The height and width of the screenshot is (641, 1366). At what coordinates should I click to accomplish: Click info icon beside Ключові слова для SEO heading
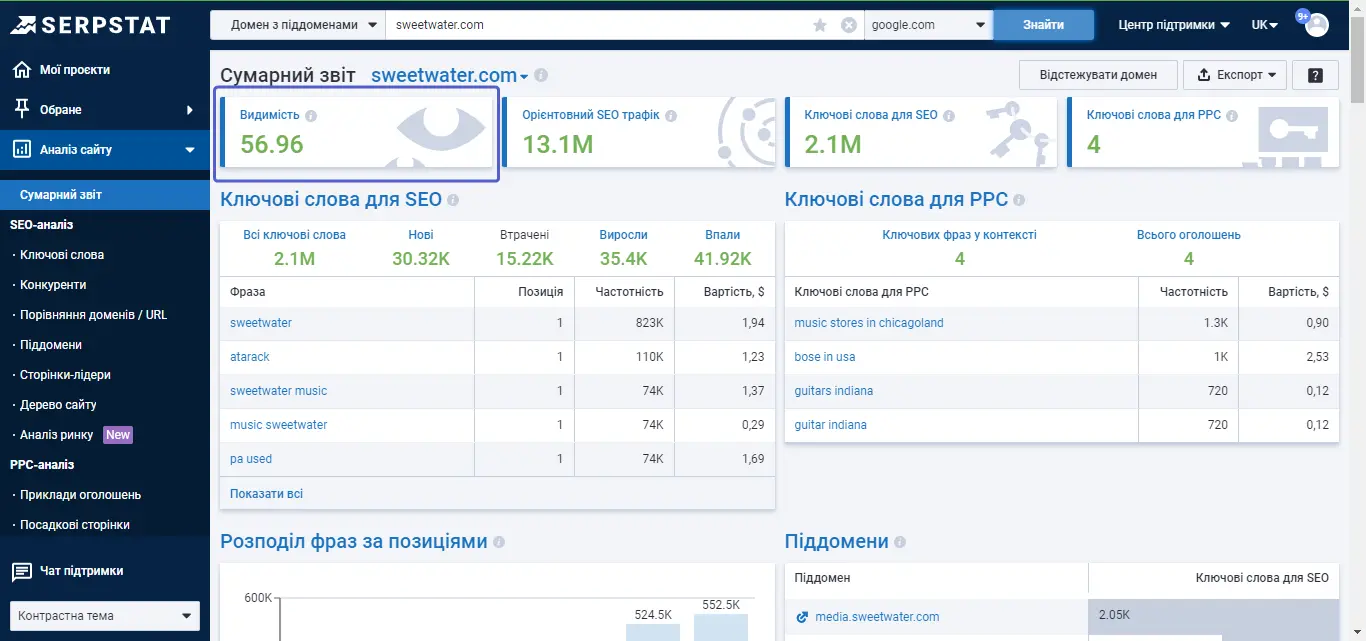tap(453, 200)
